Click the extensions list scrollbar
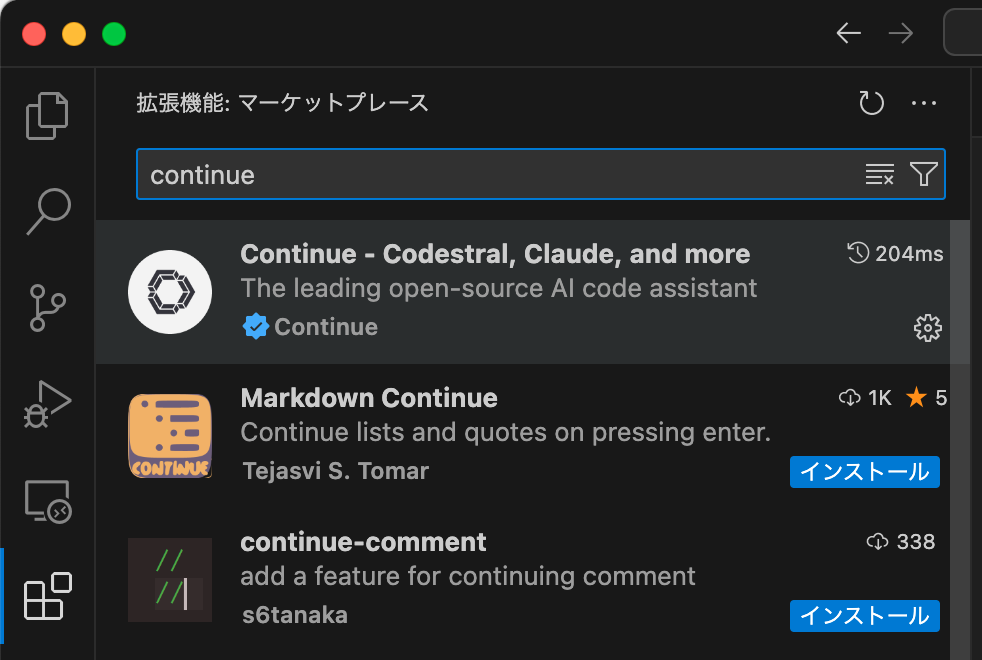 point(959,292)
